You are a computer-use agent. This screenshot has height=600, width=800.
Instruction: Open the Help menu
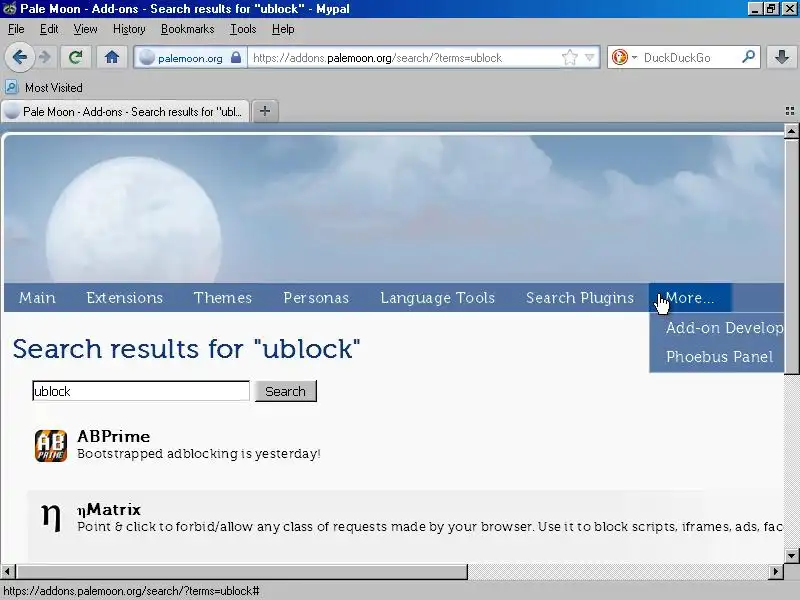(x=283, y=29)
